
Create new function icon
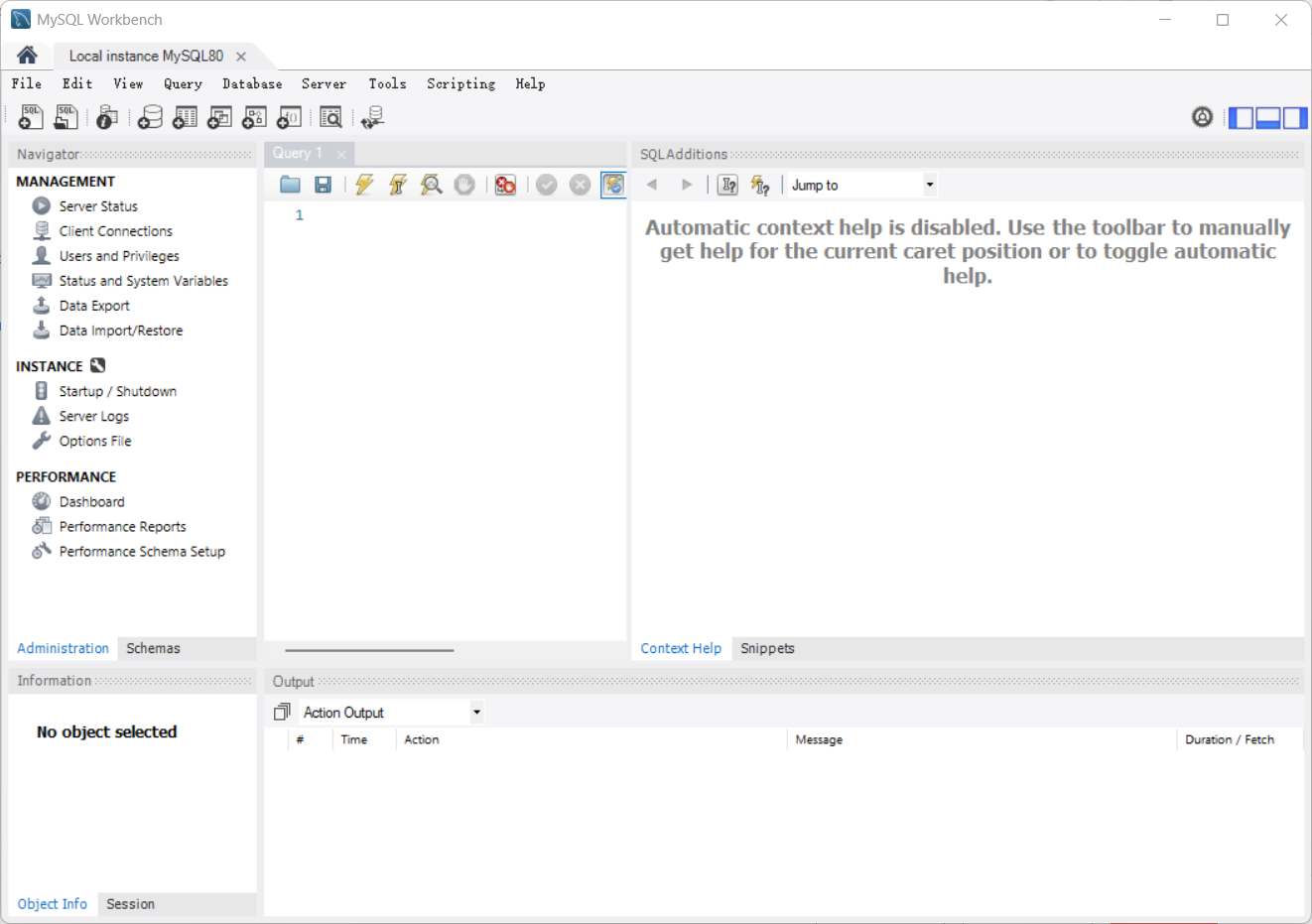pyautogui.click(x=289, y=117)
